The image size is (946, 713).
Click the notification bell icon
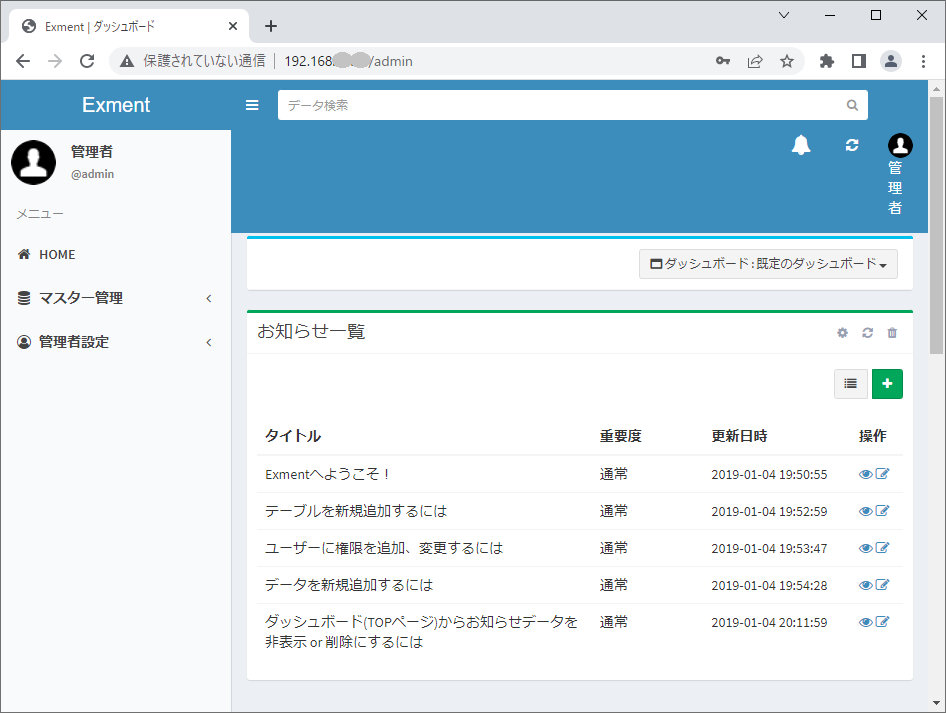click(800, 145)
